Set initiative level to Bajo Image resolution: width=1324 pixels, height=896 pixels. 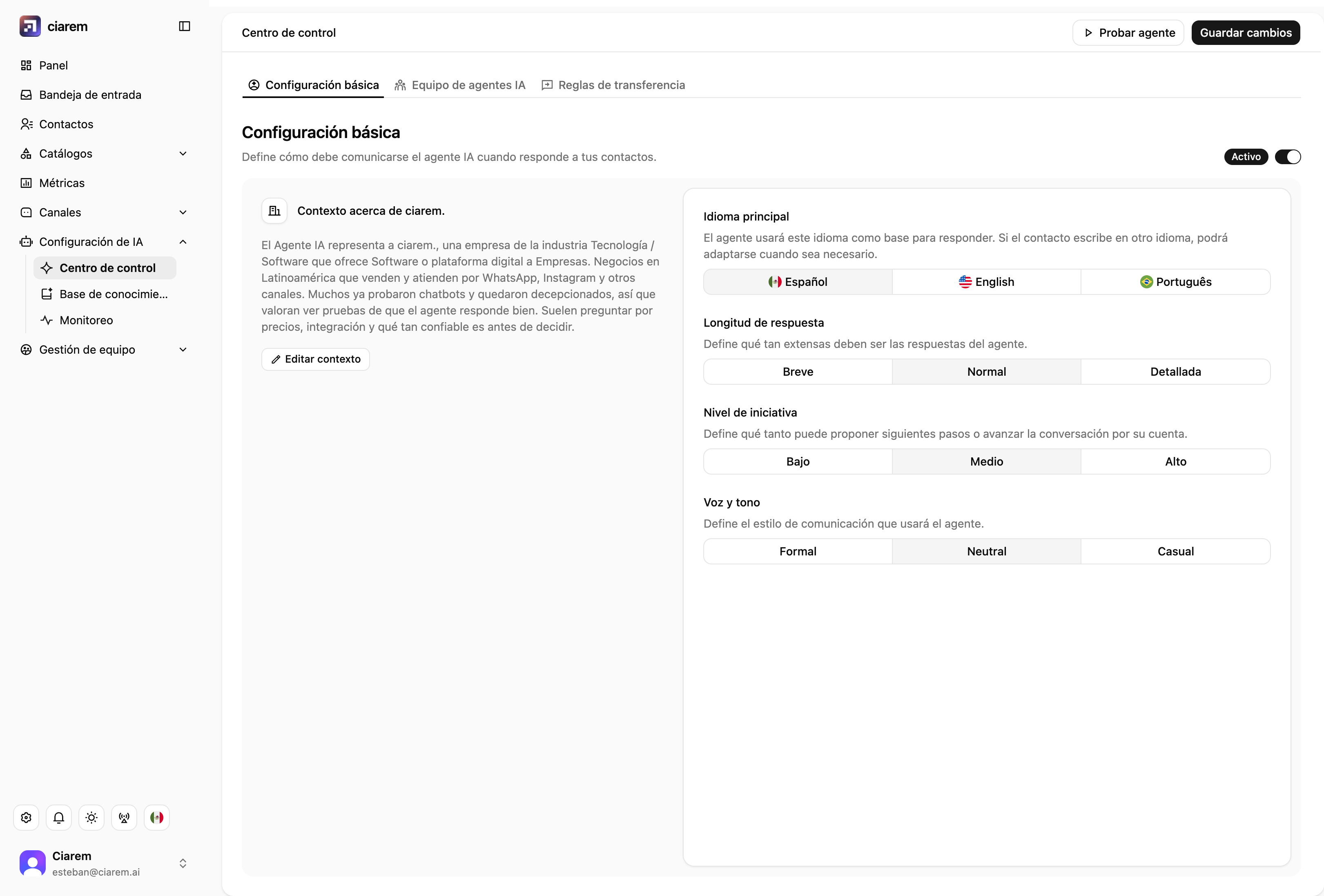pyautogui.click(x=798, y=461)
